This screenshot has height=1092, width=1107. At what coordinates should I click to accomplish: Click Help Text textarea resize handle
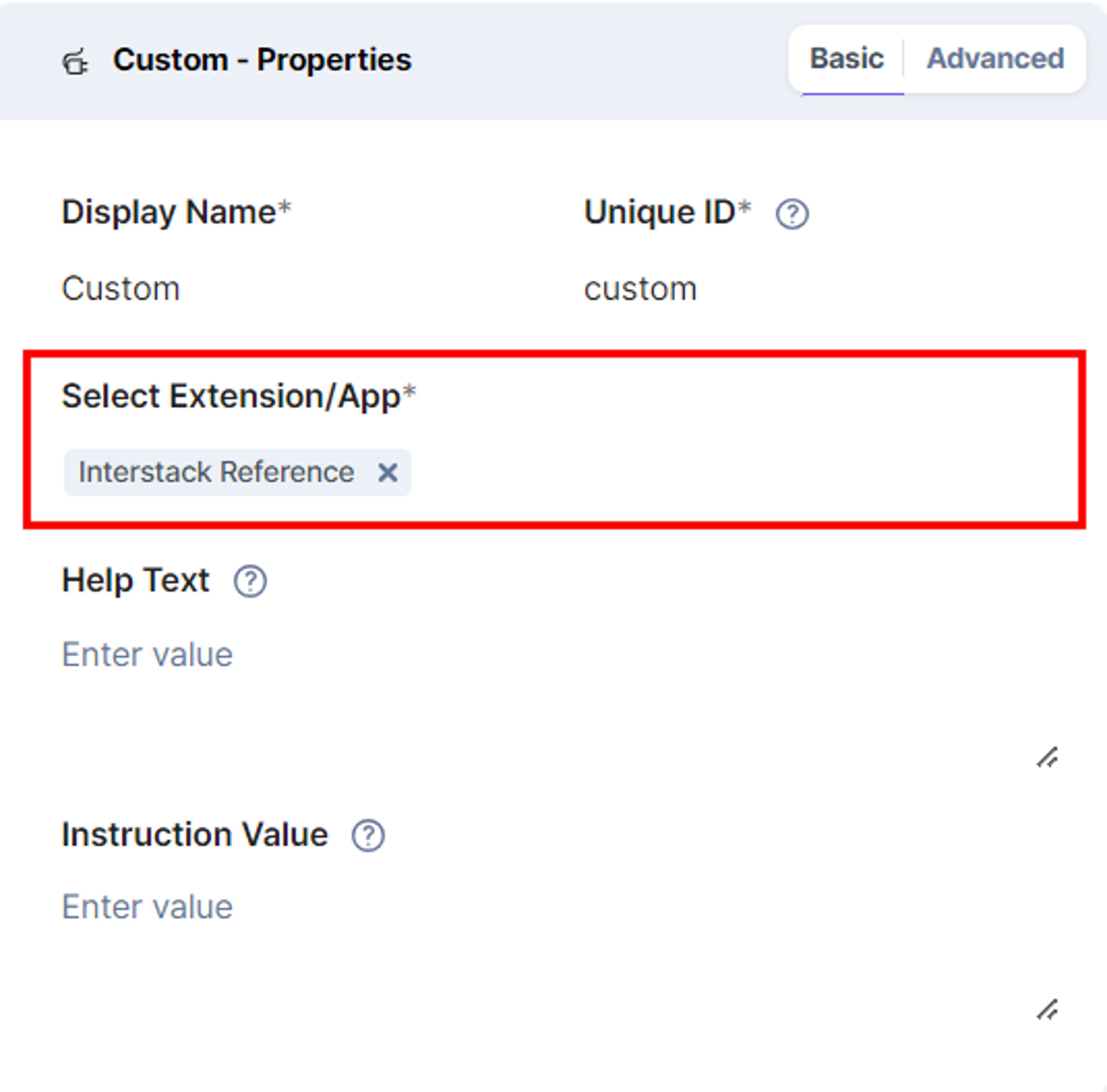pyautogui.click(x=1047, y=757)
